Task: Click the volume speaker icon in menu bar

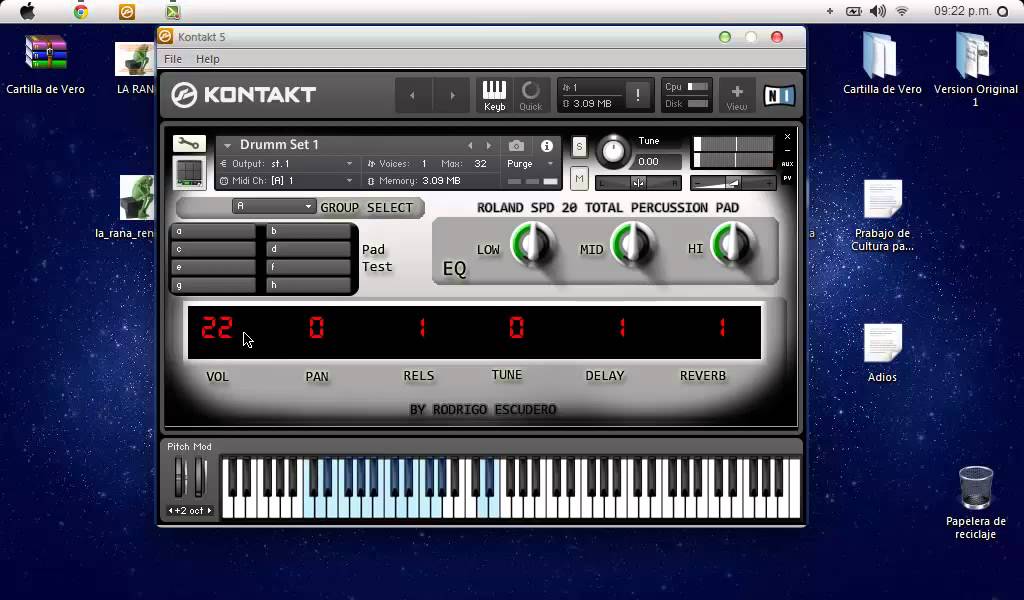Action: 878,11
